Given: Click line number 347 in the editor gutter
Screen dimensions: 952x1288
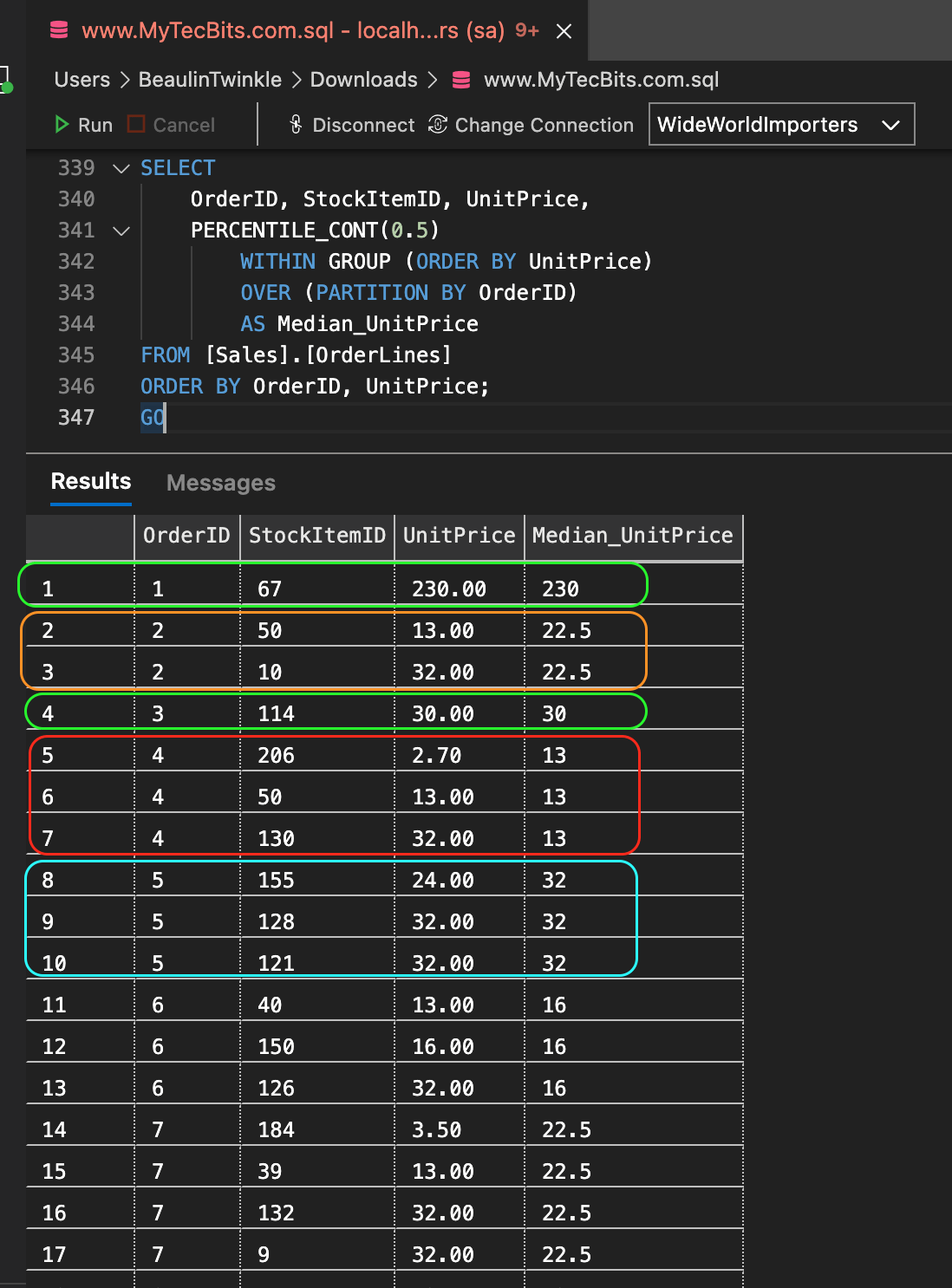Looking at the screenshot, I should [x=76, y=417].
